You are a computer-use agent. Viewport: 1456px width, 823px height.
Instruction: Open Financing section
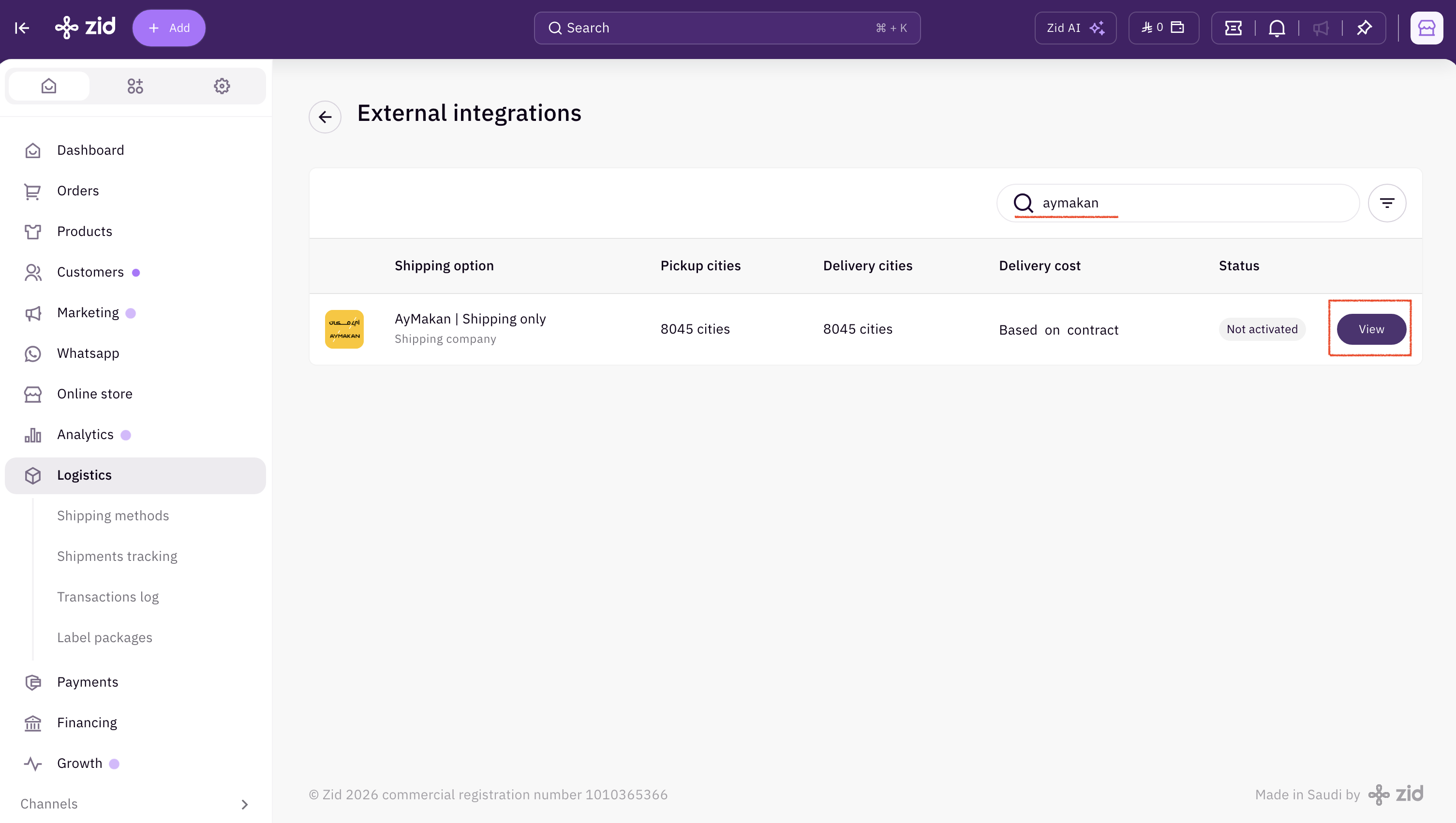point(135,723)
